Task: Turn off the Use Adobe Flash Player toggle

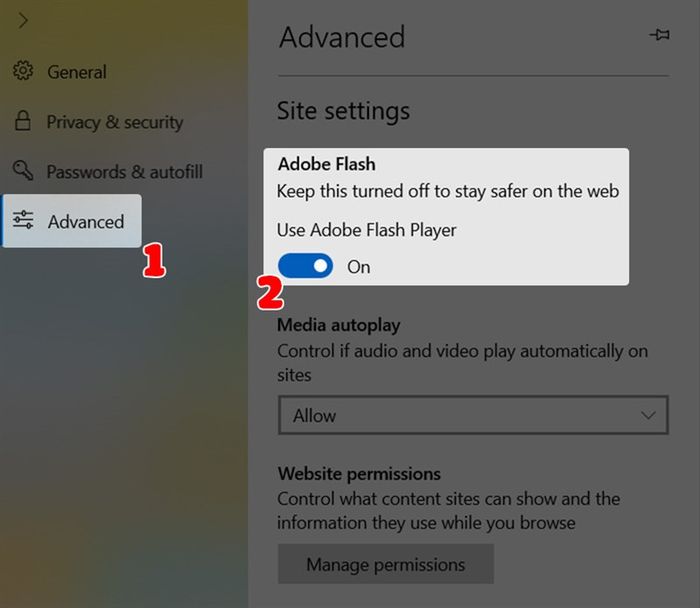Action: 305,266
